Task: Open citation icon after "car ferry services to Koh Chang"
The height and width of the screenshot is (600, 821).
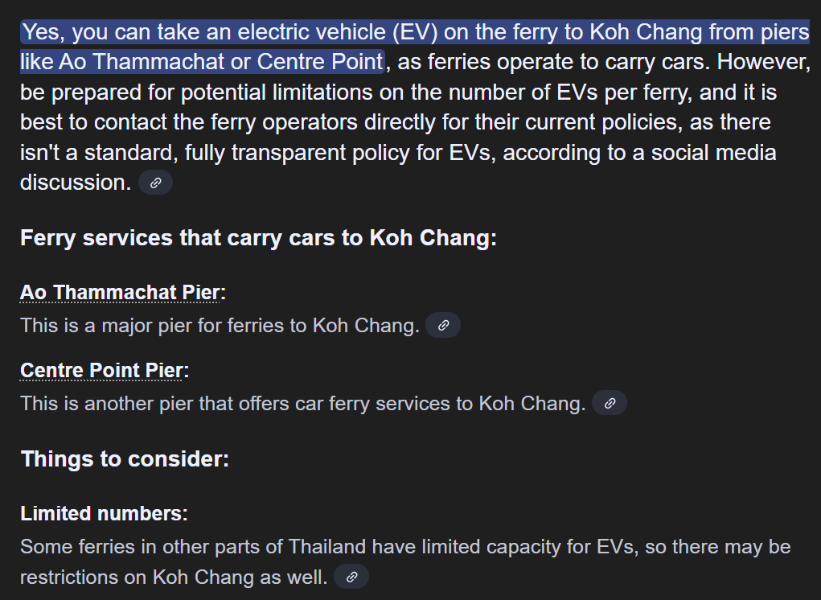Action: coord(610,403)
